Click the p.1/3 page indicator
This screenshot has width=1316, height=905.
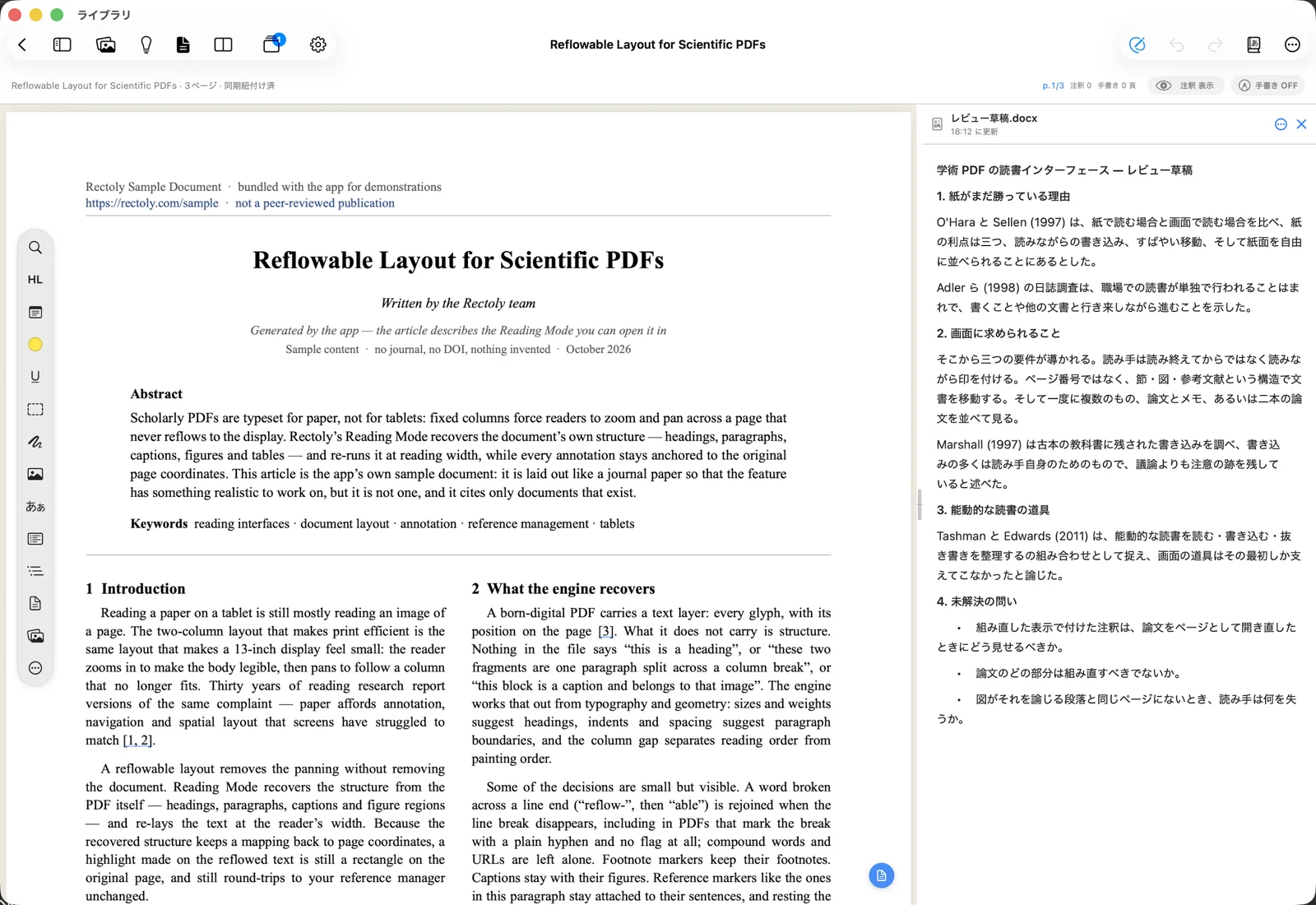[1053, 86]
